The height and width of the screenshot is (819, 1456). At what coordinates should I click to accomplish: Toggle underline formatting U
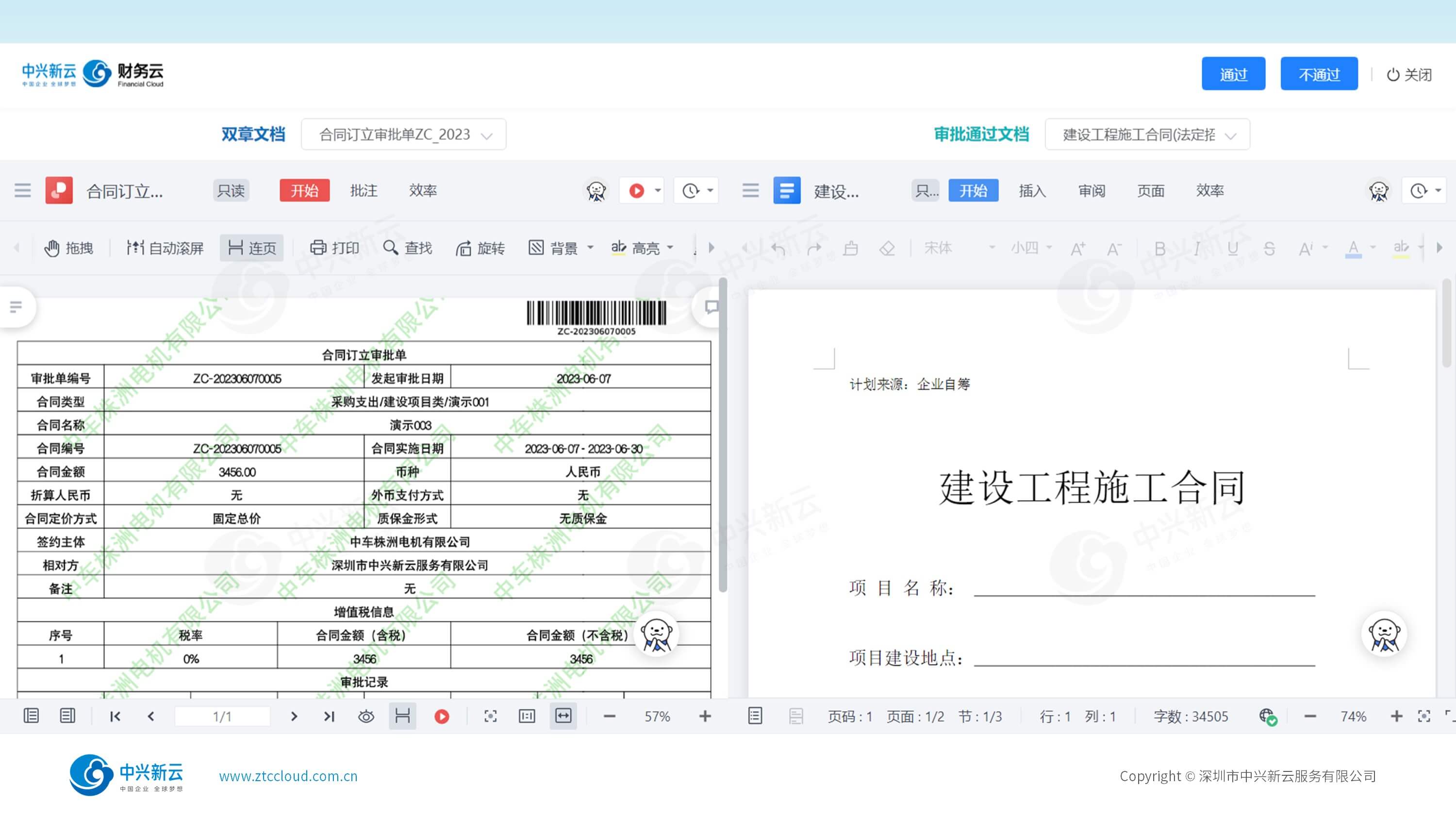[1233, 248]
